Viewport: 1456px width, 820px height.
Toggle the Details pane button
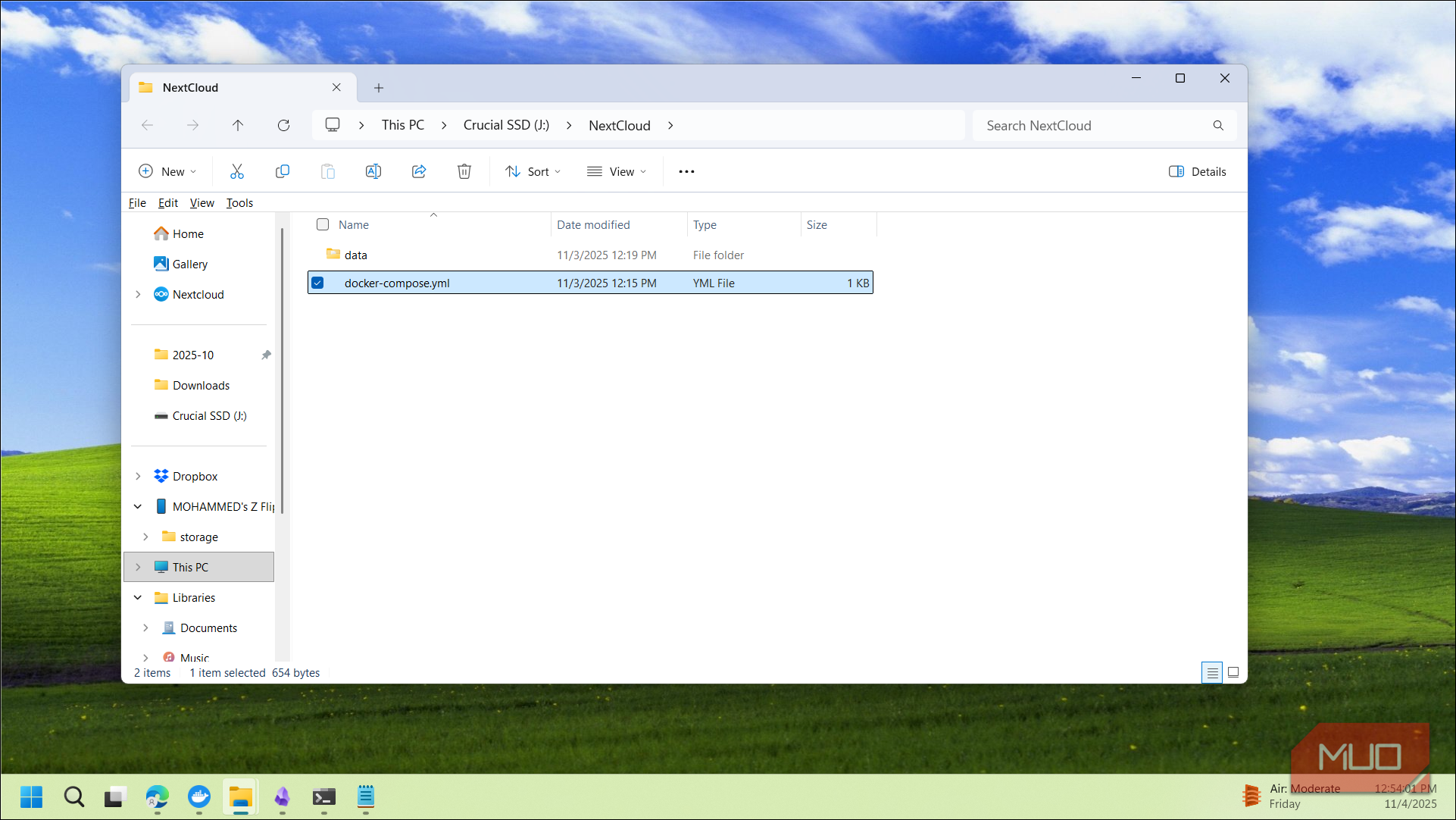[x=1198, y=172]
